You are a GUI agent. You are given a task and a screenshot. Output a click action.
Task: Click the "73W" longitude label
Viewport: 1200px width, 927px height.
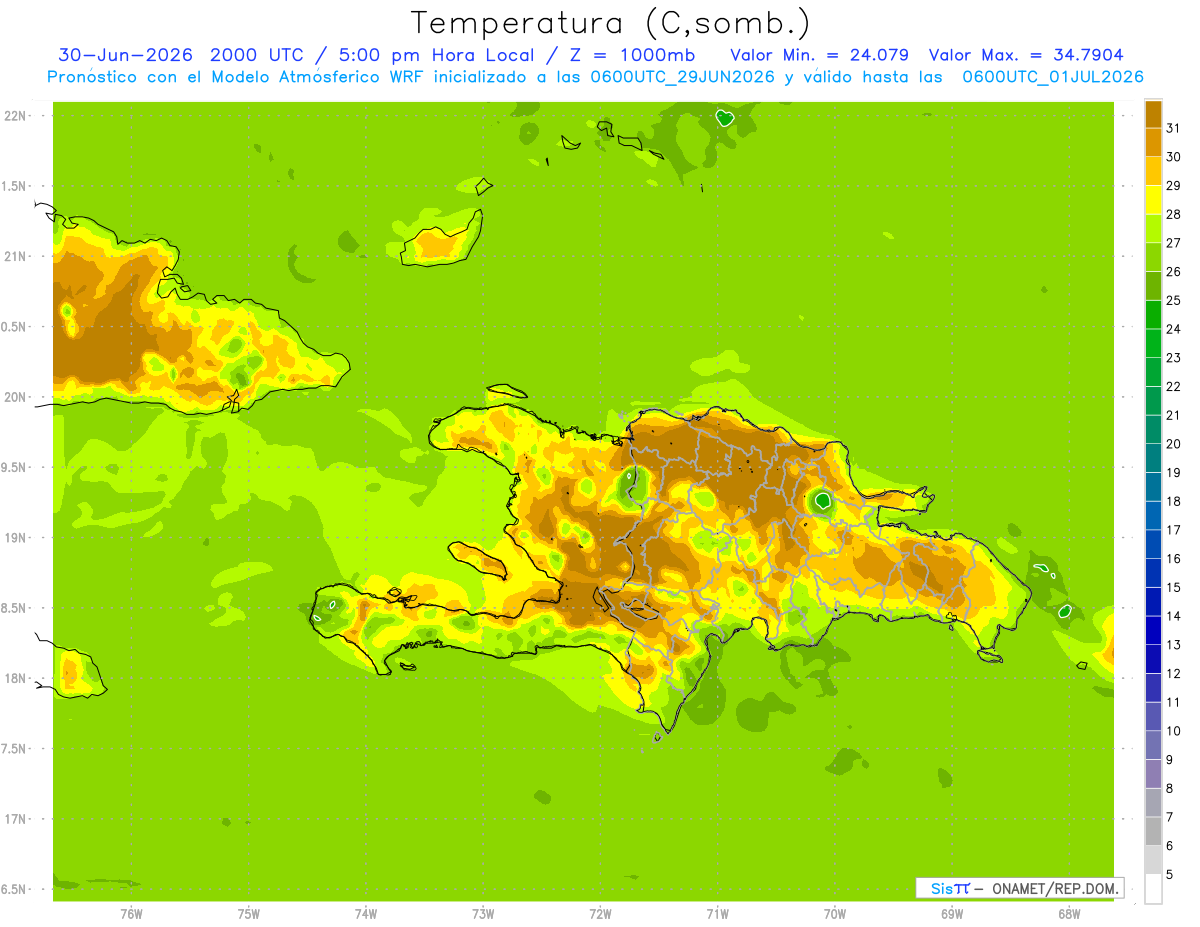[483, 913]
